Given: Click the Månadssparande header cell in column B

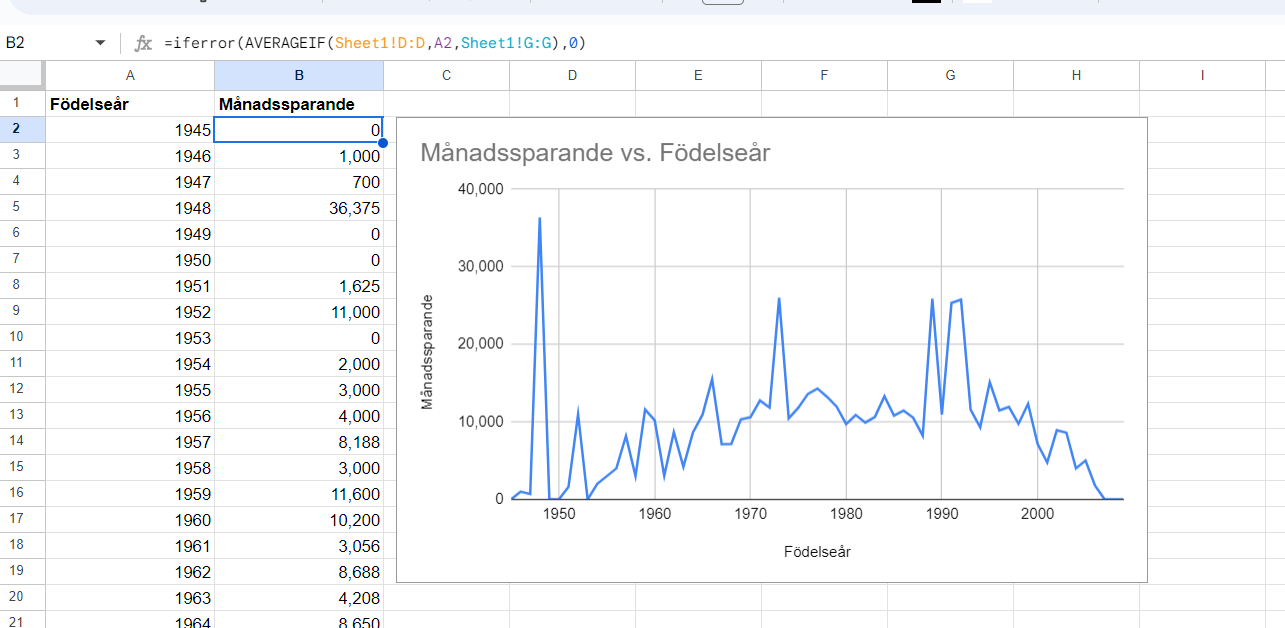Looking at the screenshot, I should click(x=299, y=104).
